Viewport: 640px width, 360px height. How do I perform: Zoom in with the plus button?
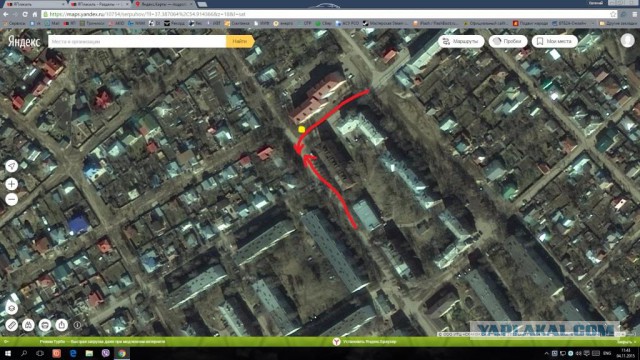click(x=11, y=184)
